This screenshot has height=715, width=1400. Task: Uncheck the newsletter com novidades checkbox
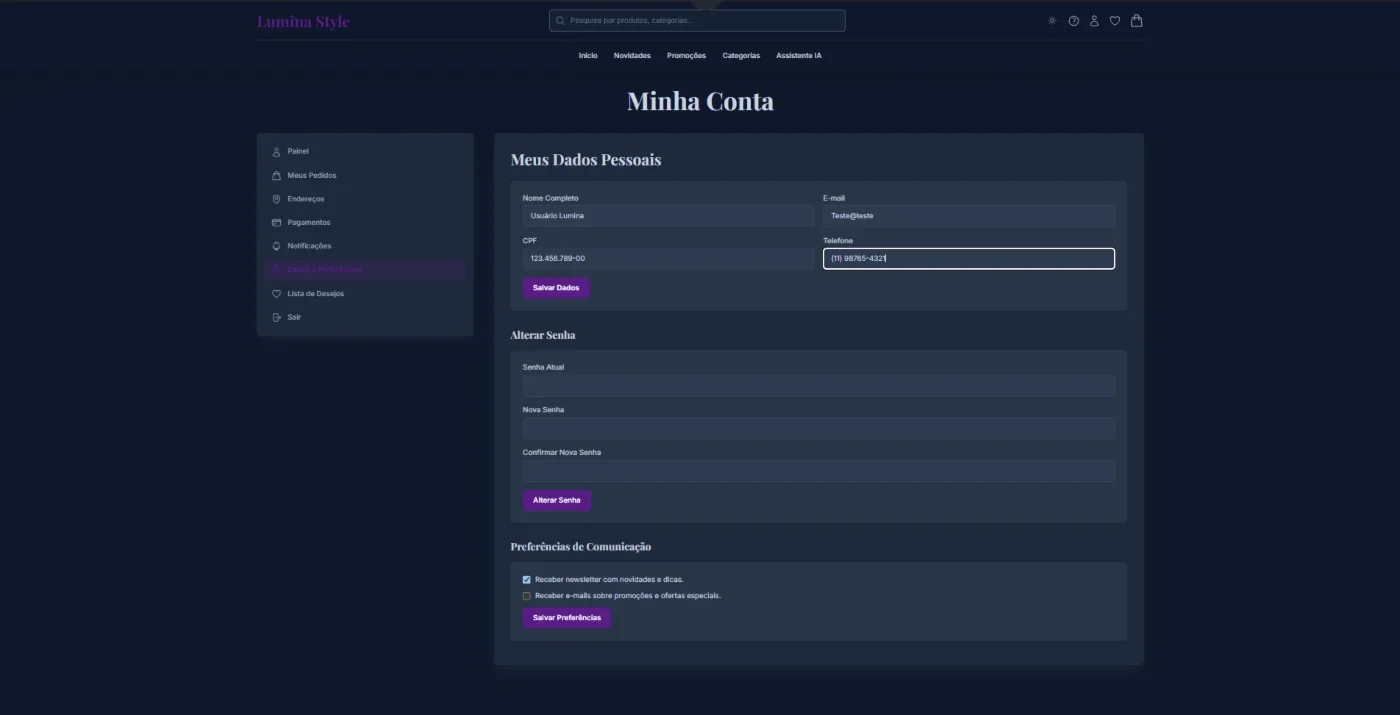click(527, 580)
